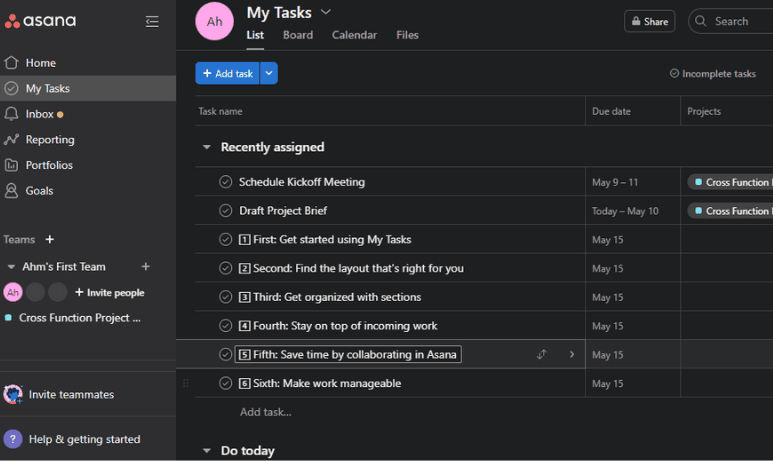This screenshot has width=773, height=461.
Task: Complete the Fifth: Save time task
Action: 225,355
